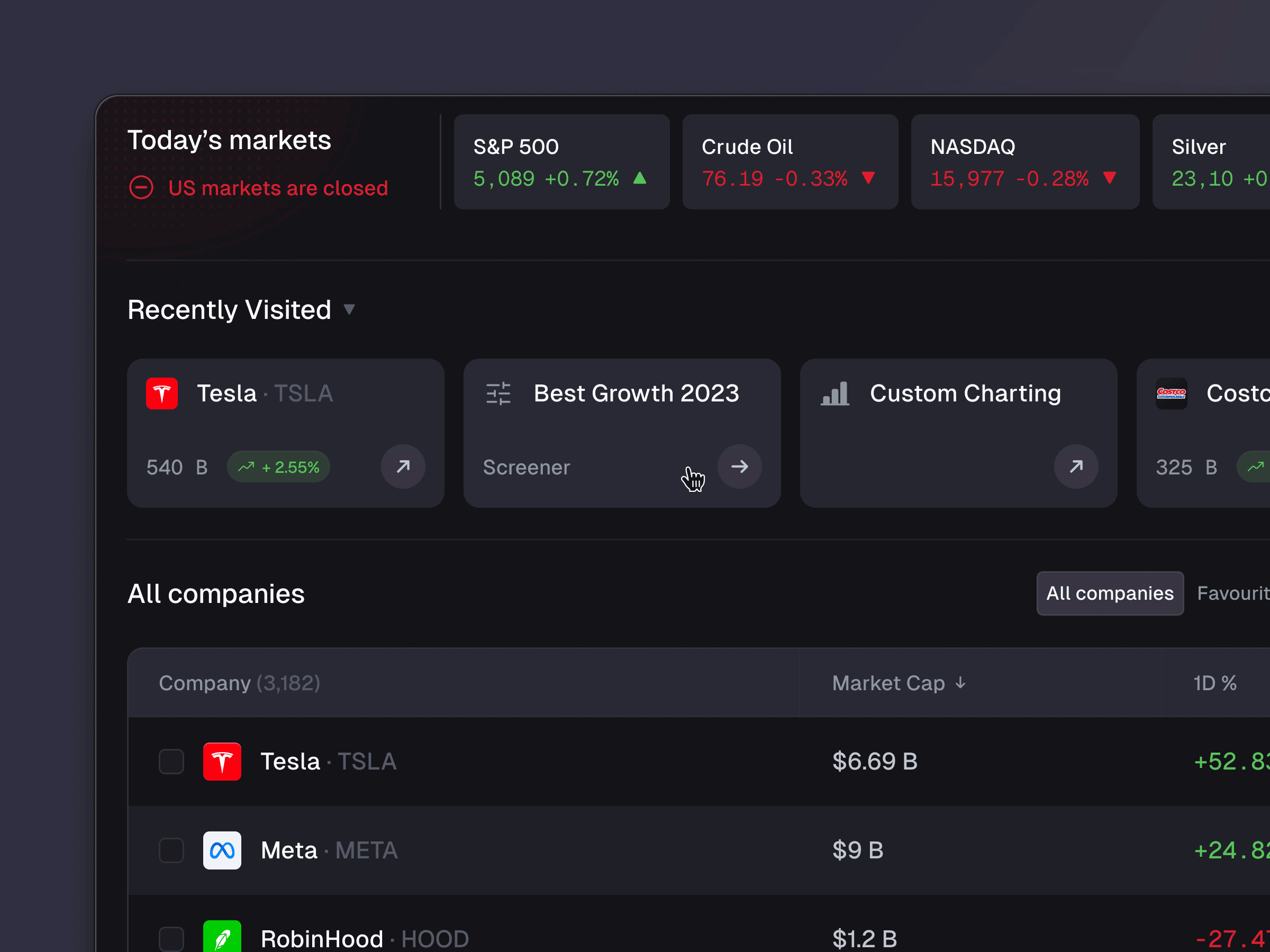The height and width of the screenshot is (952, 1270).
Task: Click markets closed status icon
Action: click(x=141, y=188)
